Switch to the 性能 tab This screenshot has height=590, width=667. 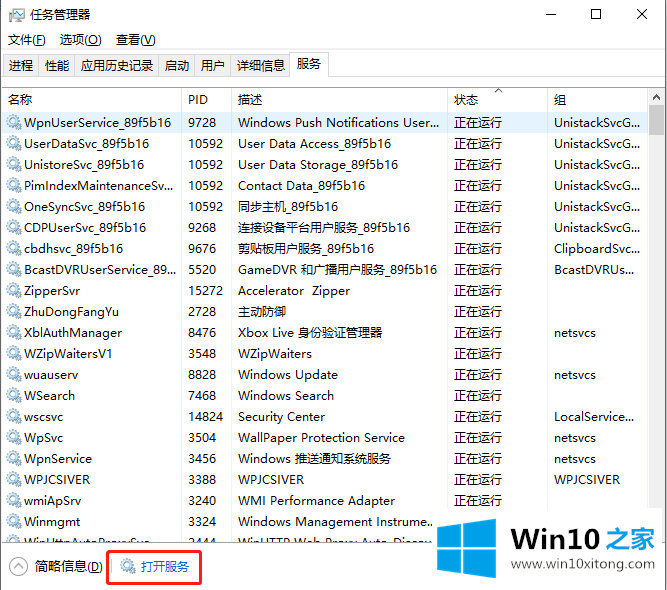57,66
